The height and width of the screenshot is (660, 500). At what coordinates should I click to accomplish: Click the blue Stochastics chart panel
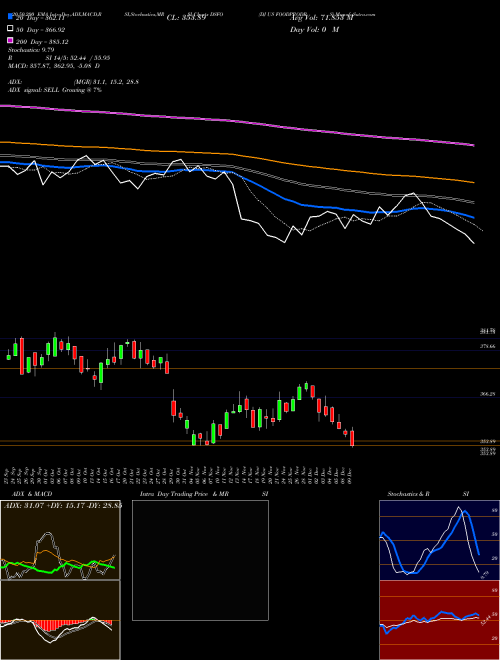pyautogui.click(x=439, y=540)
